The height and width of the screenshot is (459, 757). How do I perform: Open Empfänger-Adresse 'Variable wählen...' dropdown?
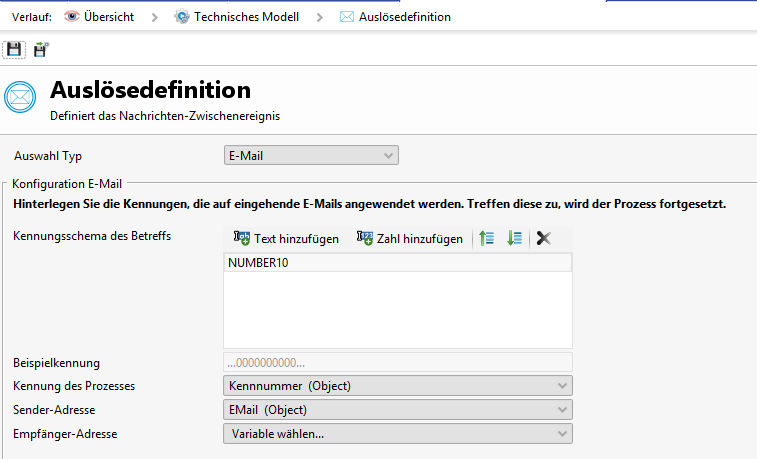coord(397,434)
